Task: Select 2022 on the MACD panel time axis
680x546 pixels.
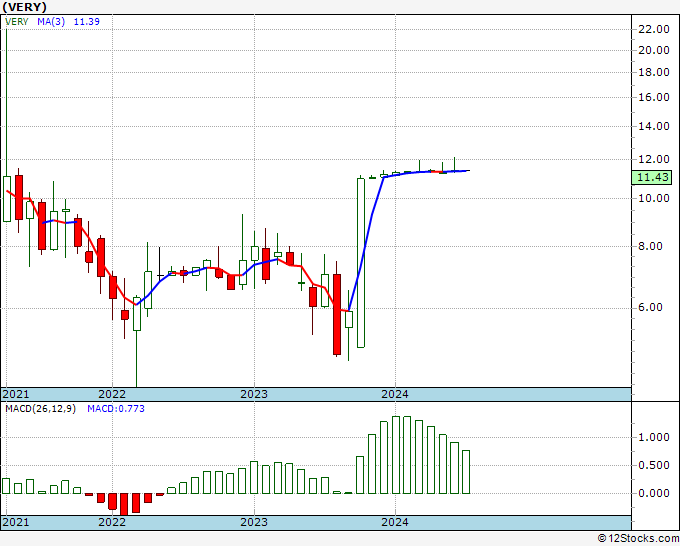Action: [111, 522]
